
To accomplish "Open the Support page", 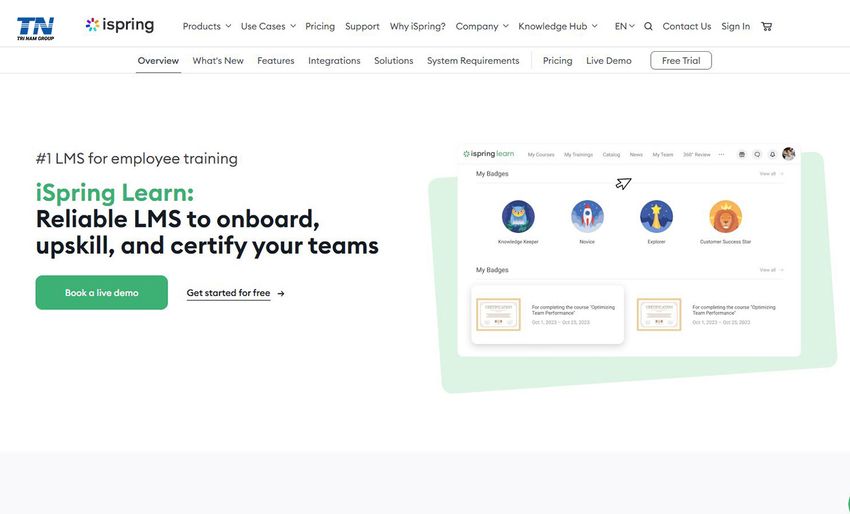I will click(x=362, y=26).
